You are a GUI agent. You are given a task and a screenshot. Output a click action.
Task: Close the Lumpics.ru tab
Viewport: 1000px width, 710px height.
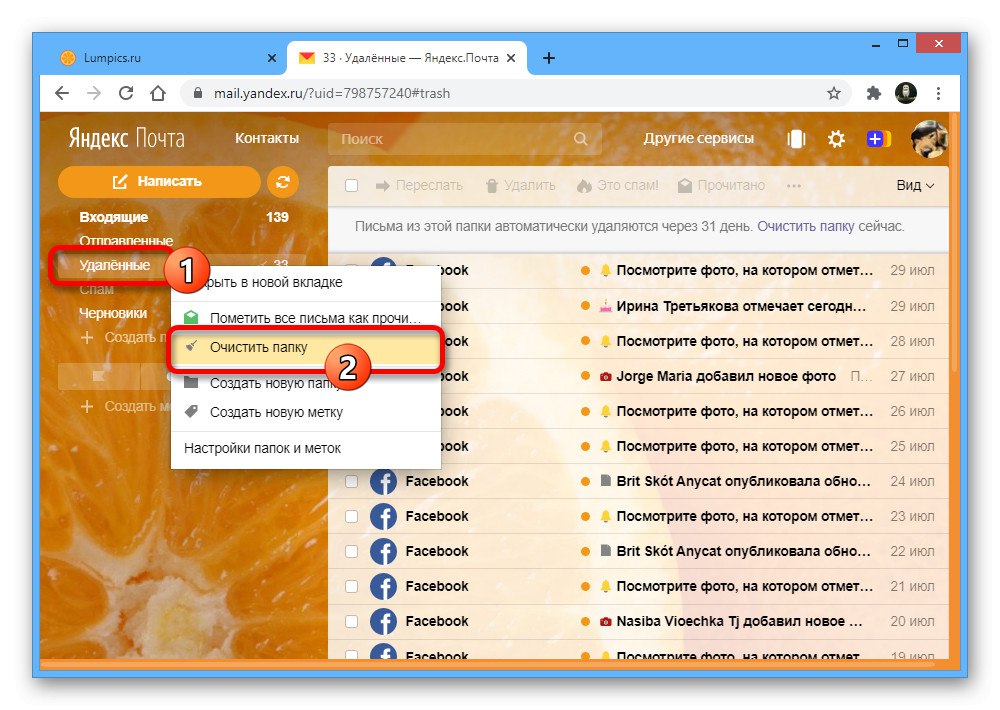[272, 58]
